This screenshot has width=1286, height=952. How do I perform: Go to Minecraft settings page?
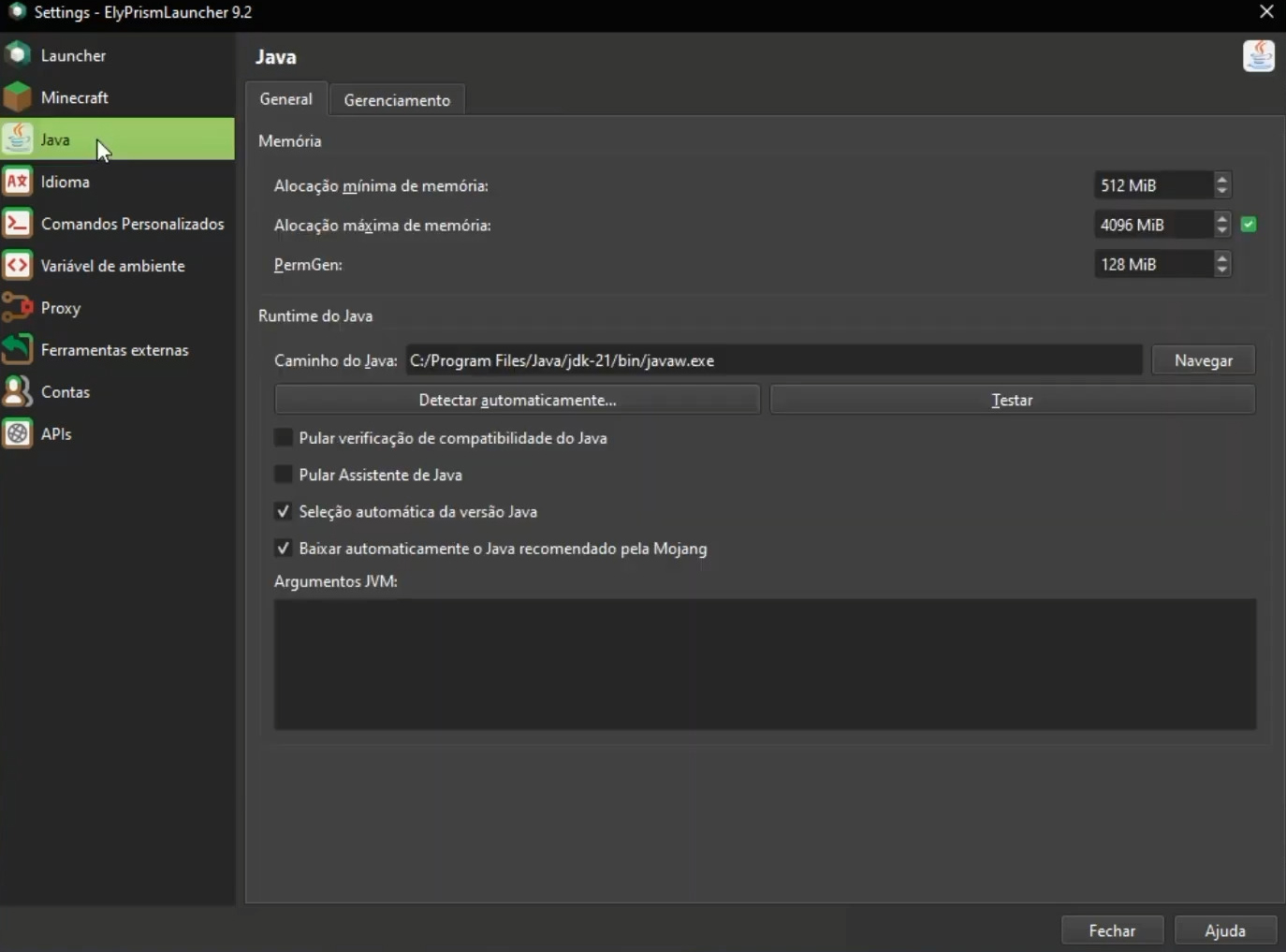tap(117, 96)
